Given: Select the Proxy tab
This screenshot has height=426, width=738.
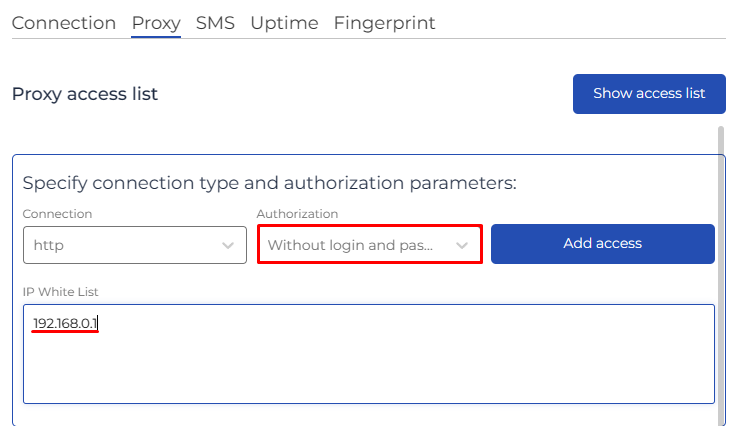Looking at the screenshot, I should coord(156,23).
